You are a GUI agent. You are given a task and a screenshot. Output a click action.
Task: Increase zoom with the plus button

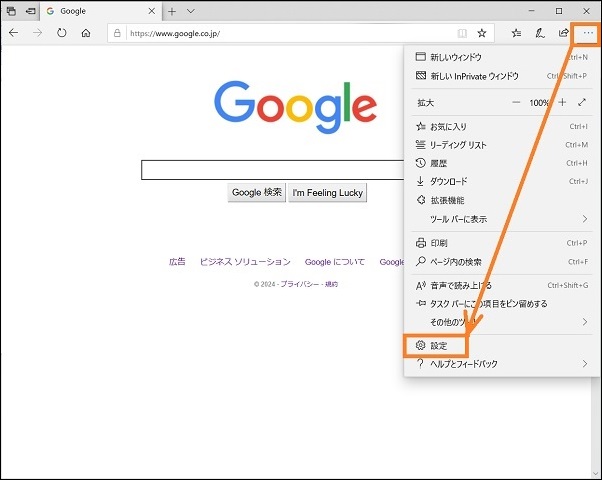[x=562, y=102]
